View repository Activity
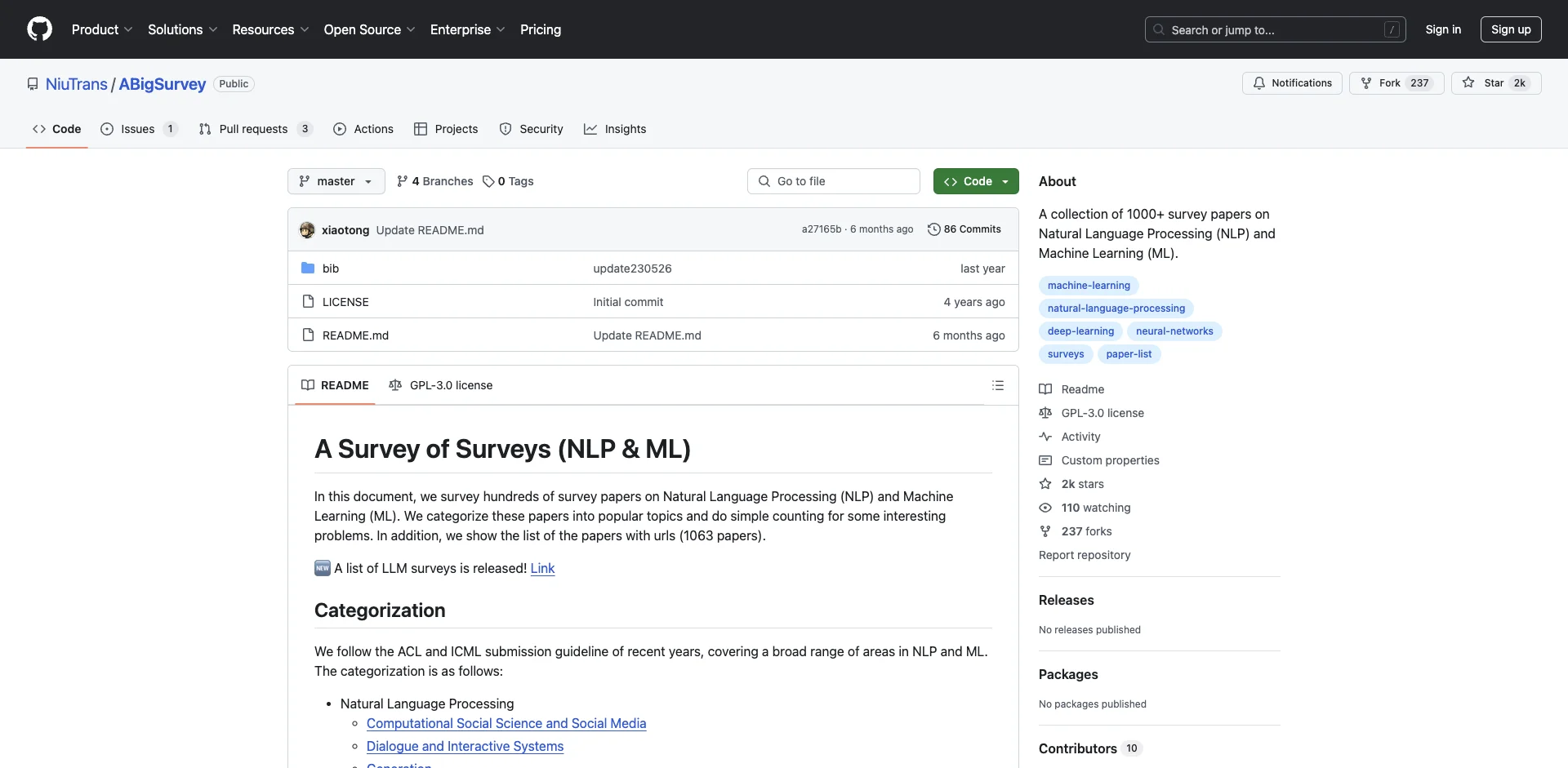This screenshot has height=768, width=1568. (x=1070, y=437)
